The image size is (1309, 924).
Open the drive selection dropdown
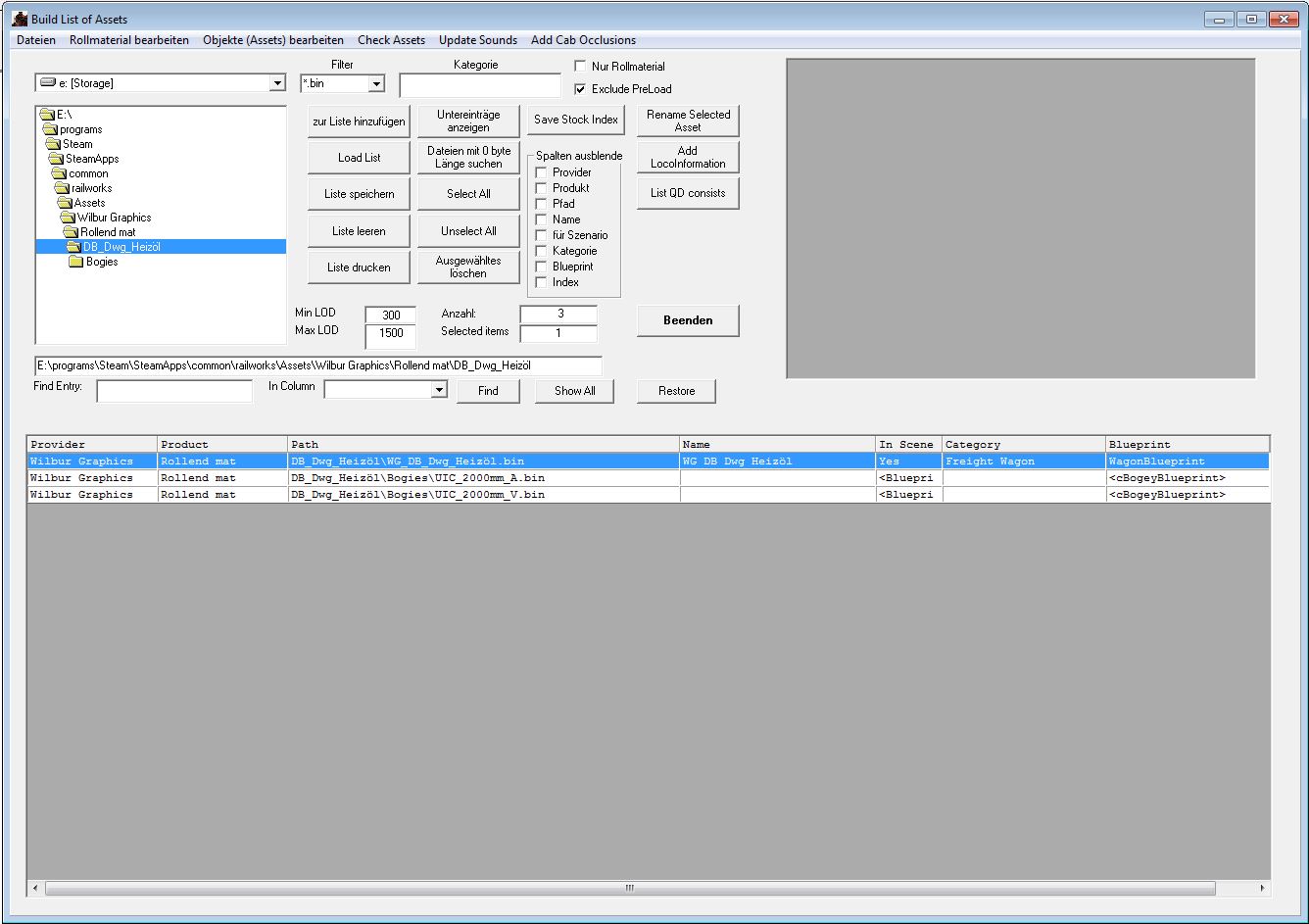[x=277, y=83]
